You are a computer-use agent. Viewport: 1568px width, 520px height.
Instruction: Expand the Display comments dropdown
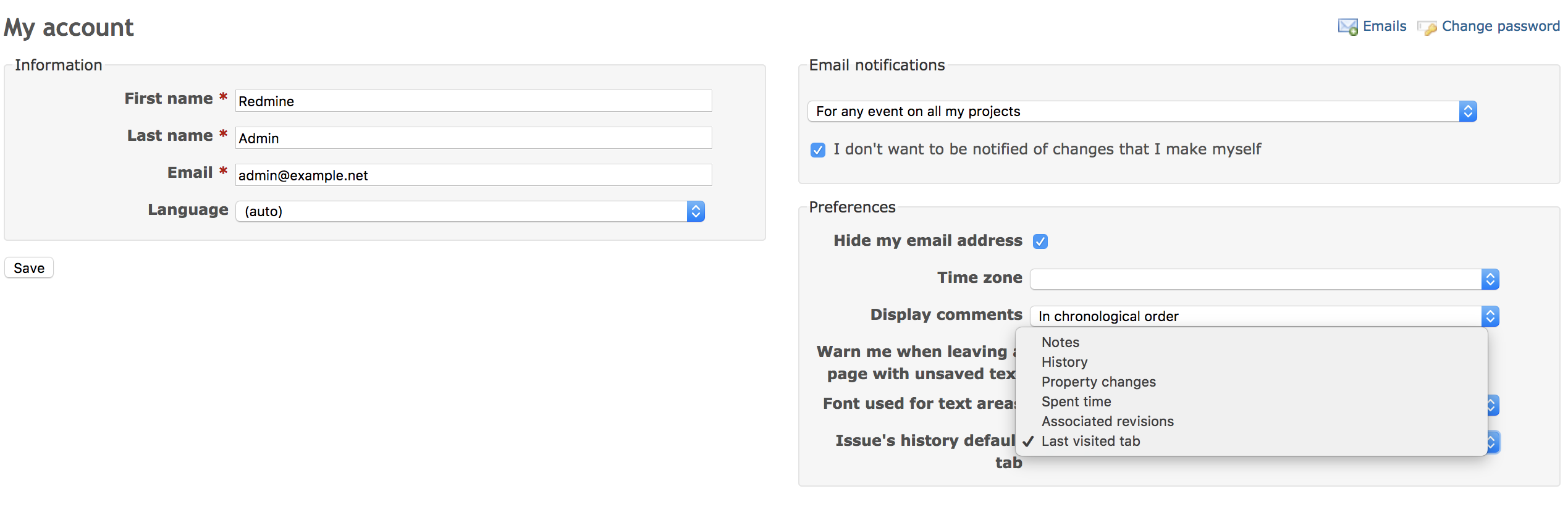(1263, 316)
